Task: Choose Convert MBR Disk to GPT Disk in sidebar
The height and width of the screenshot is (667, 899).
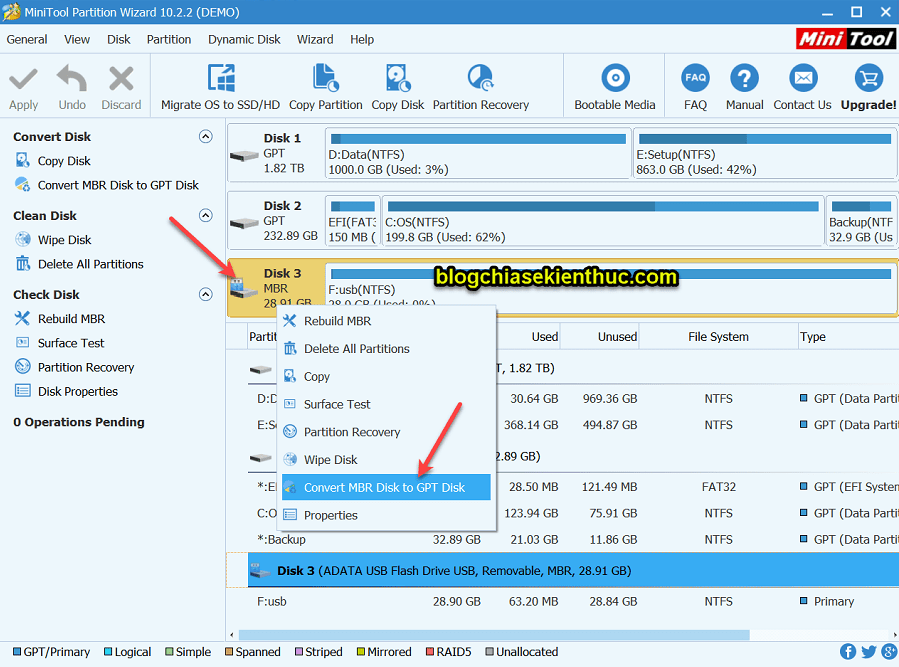Action: click(118, 185)
